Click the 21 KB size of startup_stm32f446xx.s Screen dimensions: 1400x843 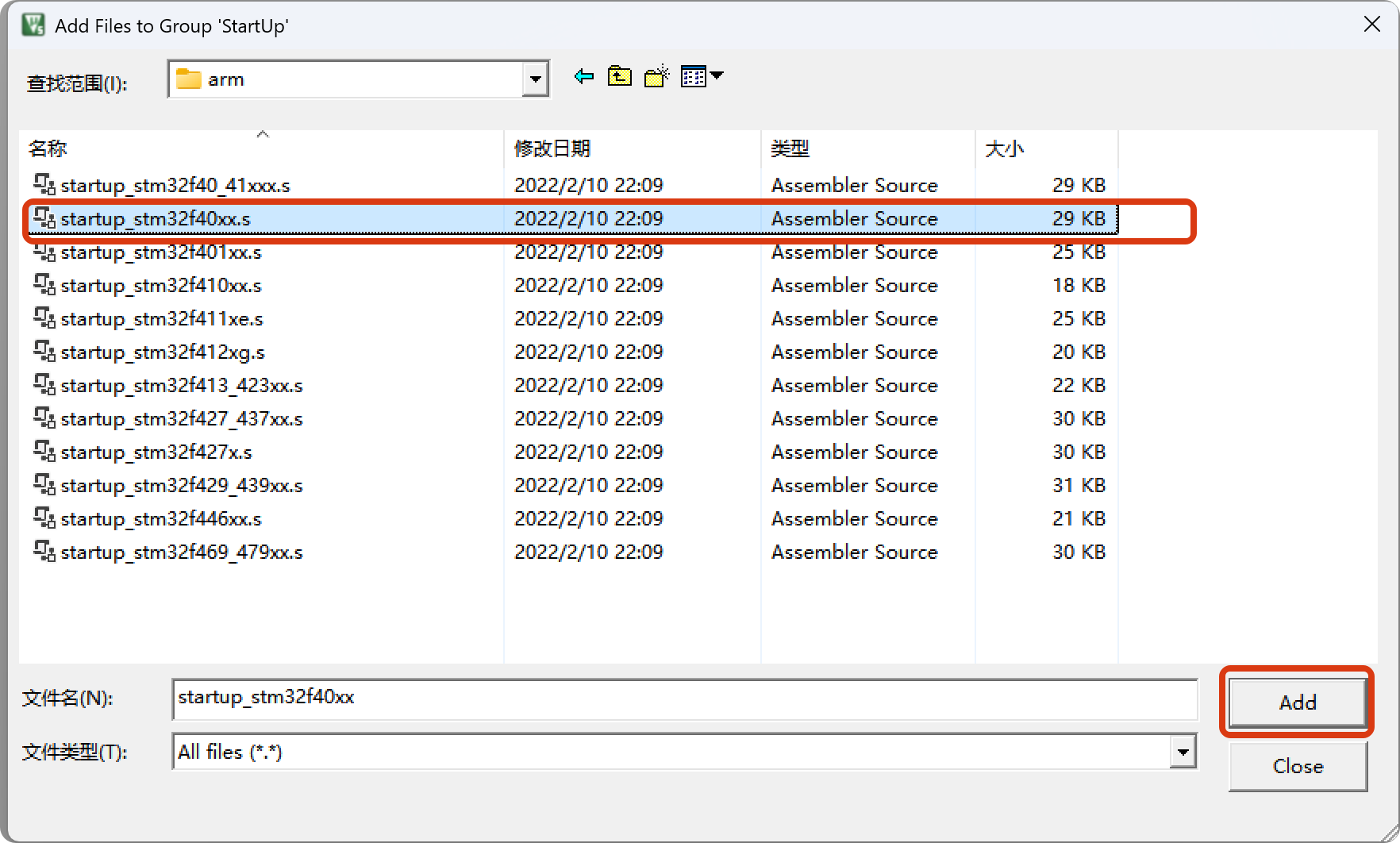tap(1079, 518)
